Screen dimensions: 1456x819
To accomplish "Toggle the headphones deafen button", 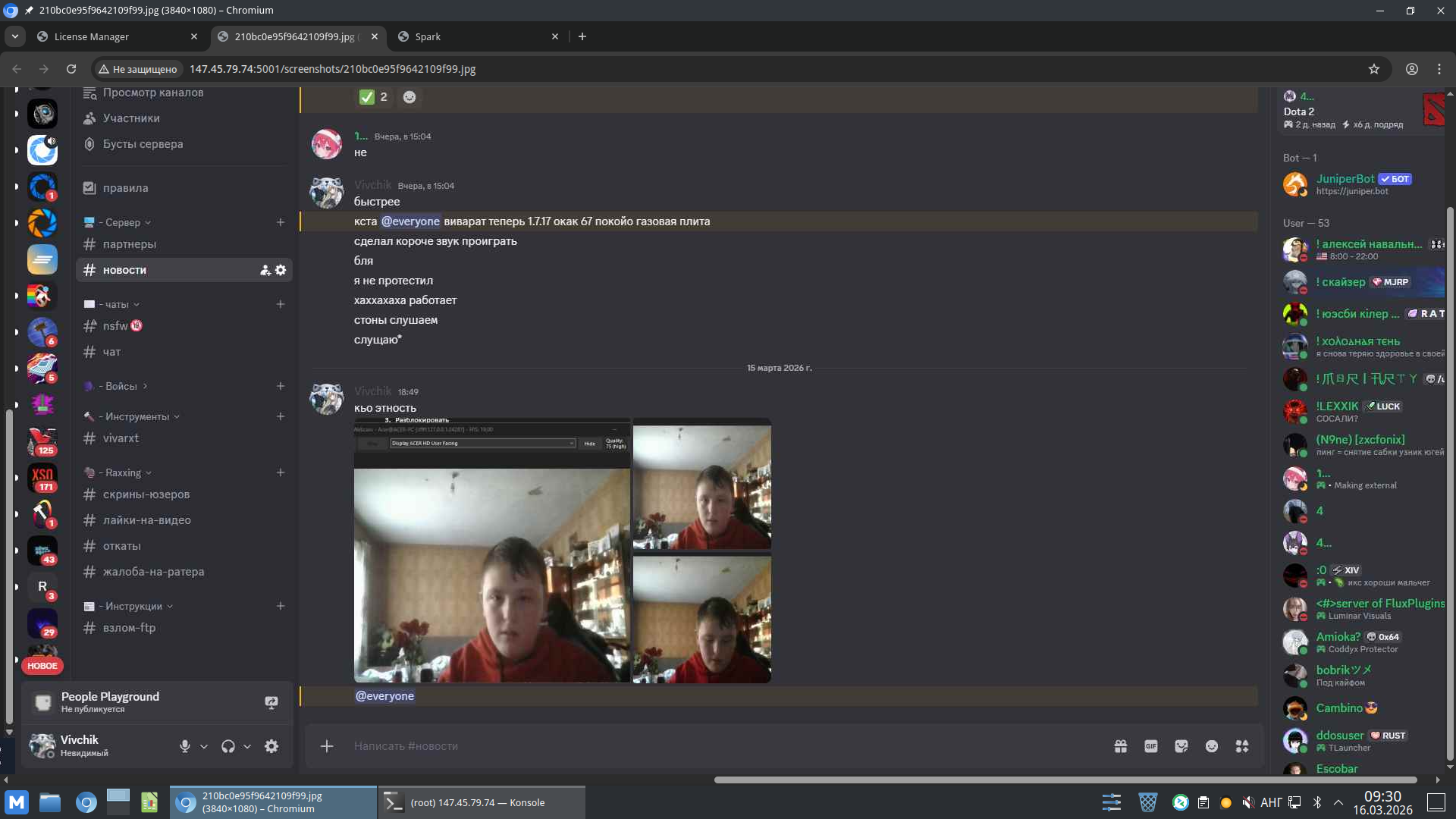I will (x=227, y=746).
